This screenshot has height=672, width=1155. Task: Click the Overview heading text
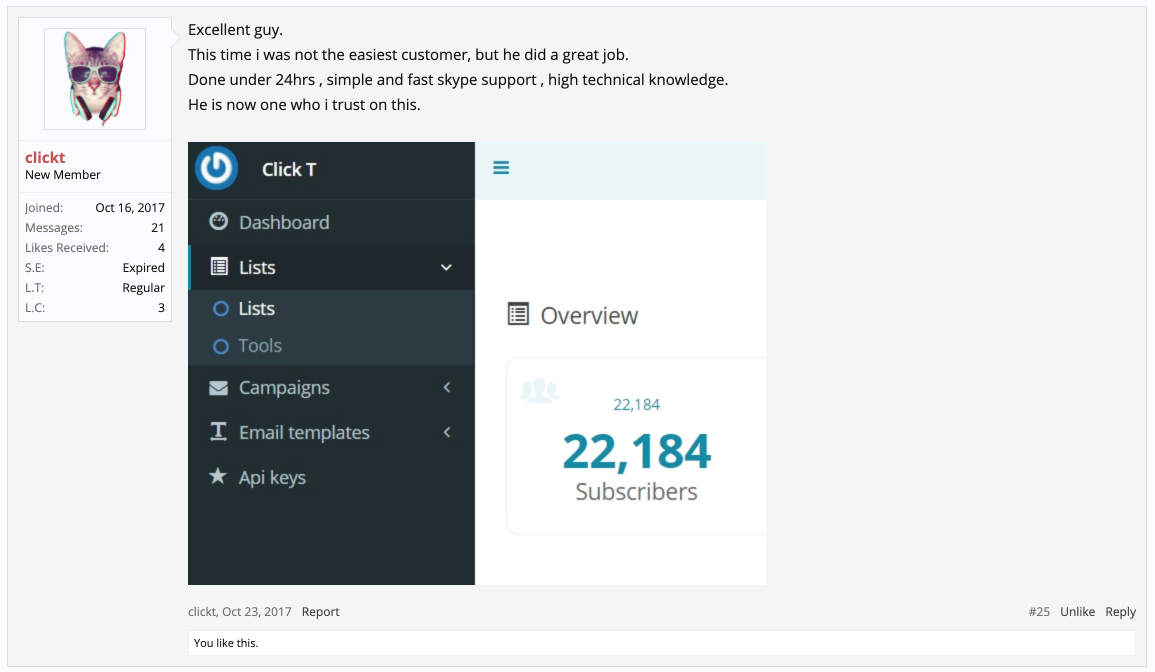click(x=589, y=315)
